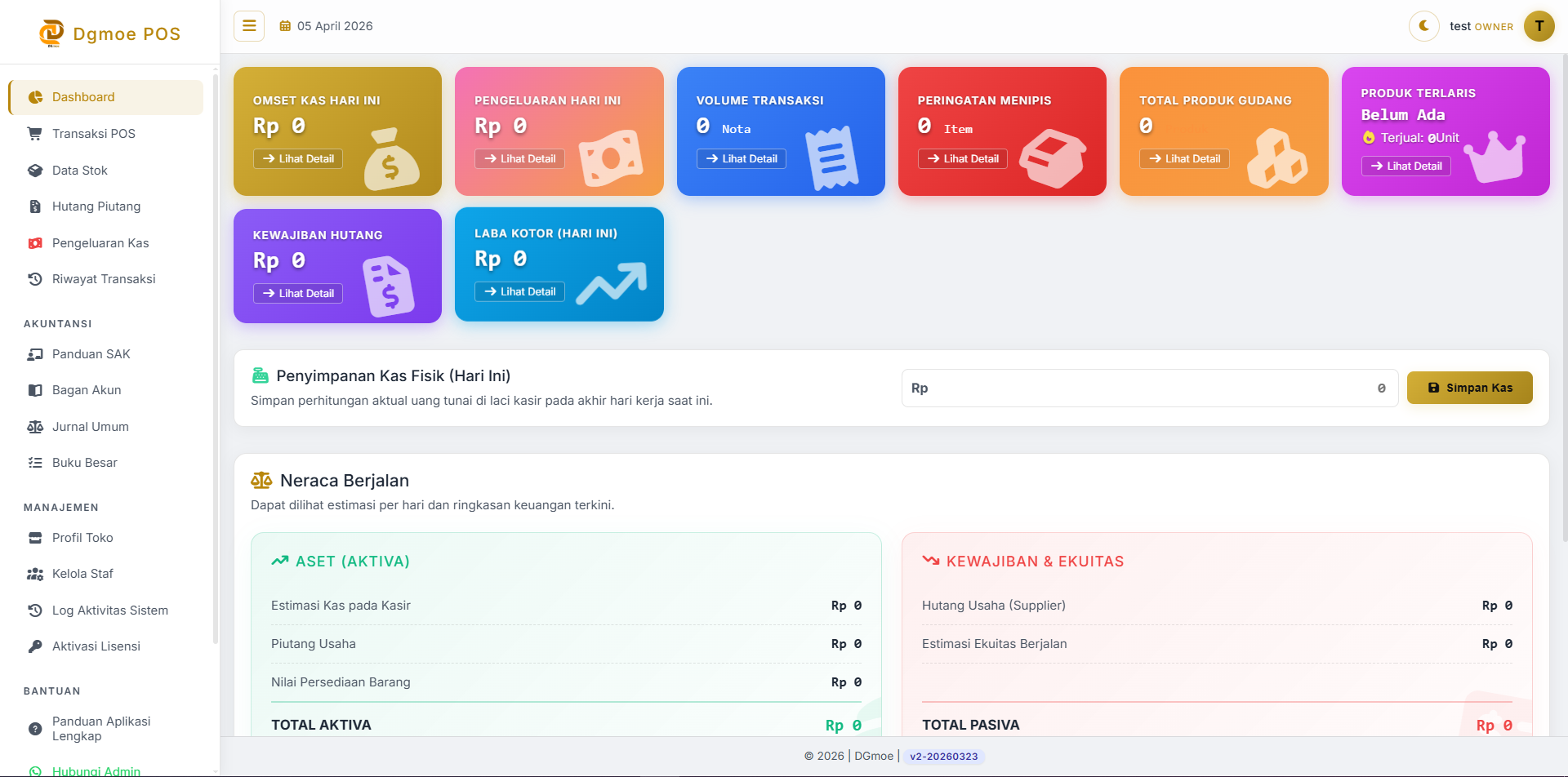Click Lihat Detail on Total Produk Gudang
Image resolution: width=1568 pixels, height=777 pixels.
point(1184,159)
